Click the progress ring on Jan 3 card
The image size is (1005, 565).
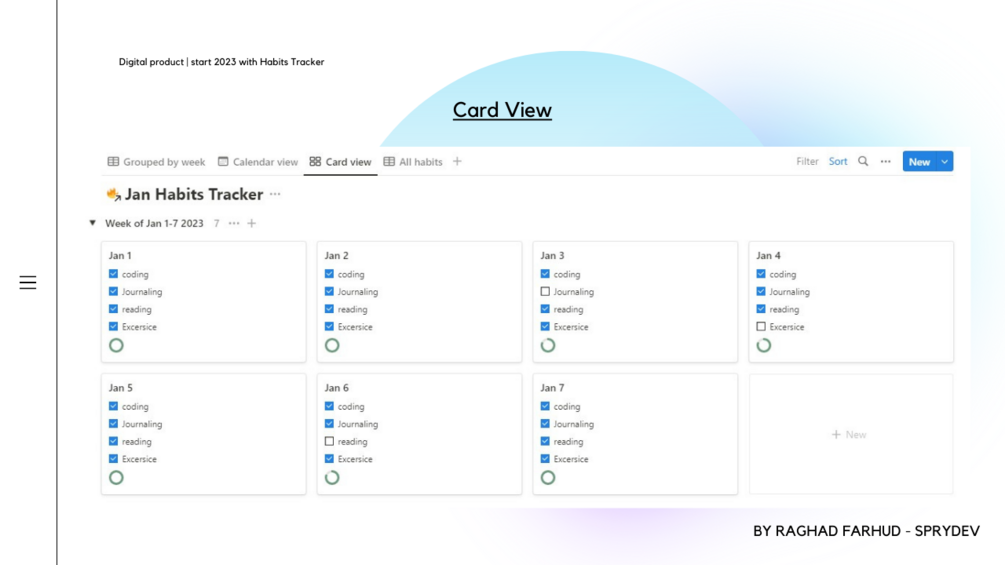pos(548,345)
